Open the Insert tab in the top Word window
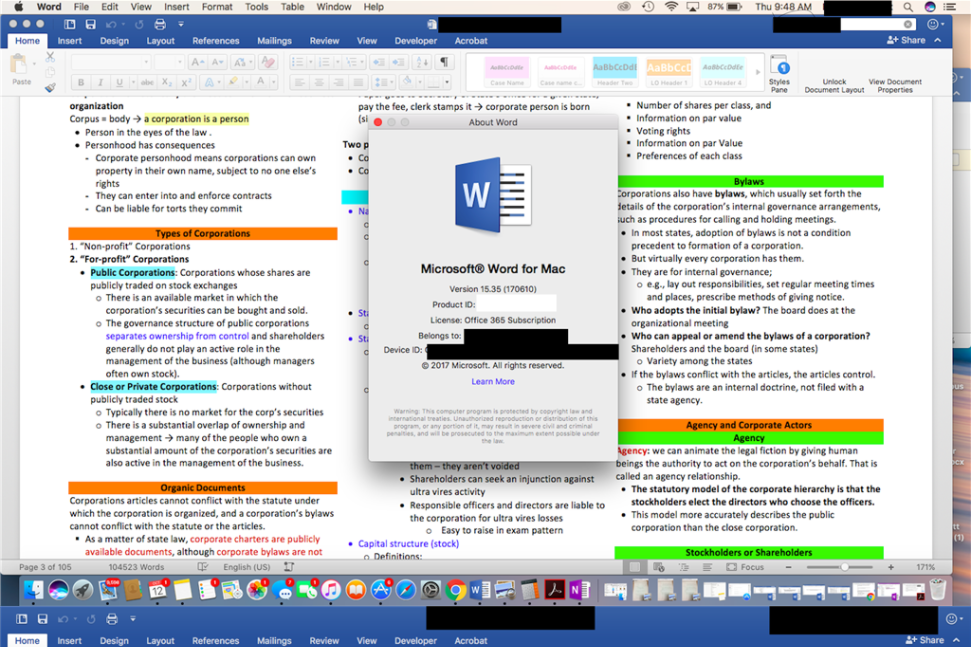The width and height of the screenshot is (971, 647). [69, 41]
